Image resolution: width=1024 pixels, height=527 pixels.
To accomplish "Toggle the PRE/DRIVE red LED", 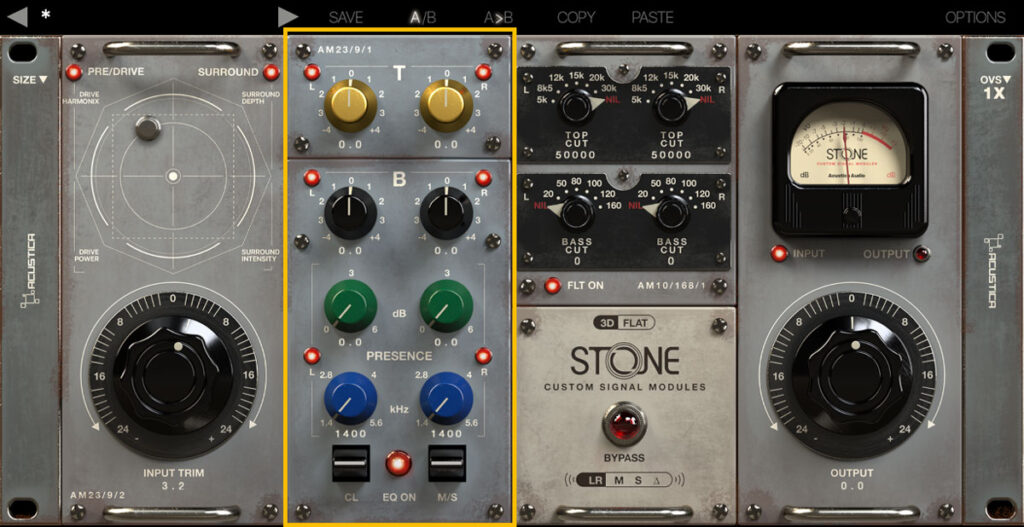I will click(74, 72).
